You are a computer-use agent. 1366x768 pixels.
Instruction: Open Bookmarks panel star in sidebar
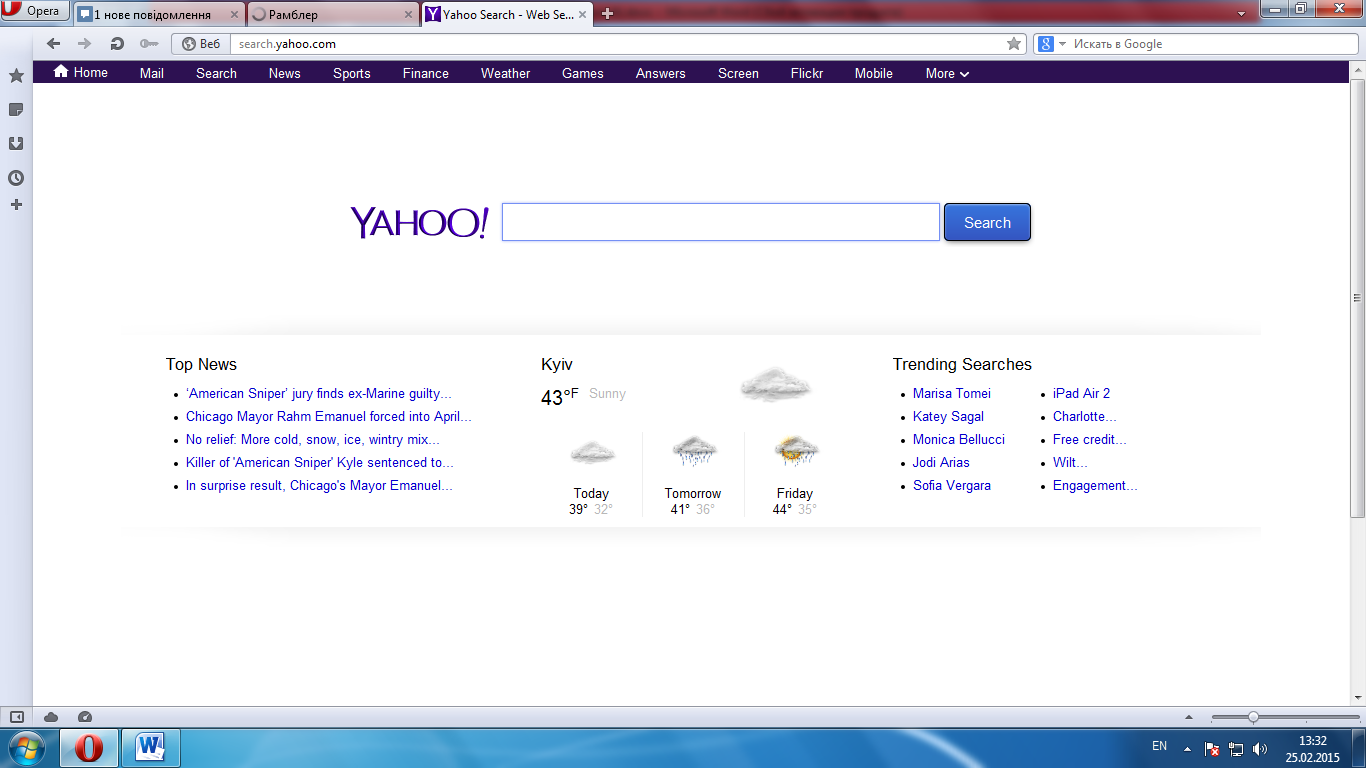[x=16, y=76]
